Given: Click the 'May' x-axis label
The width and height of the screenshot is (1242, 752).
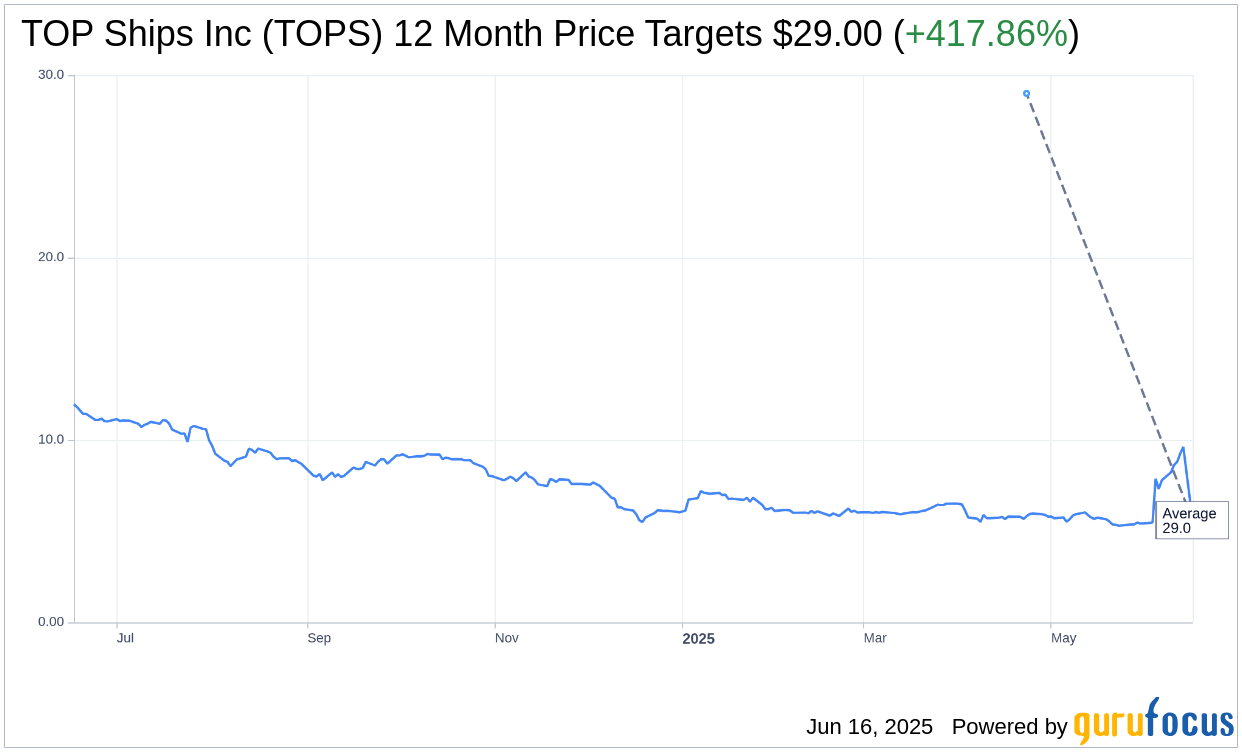Looking at the screenshot, I should pyautogui.click(x=1063, y=638).
